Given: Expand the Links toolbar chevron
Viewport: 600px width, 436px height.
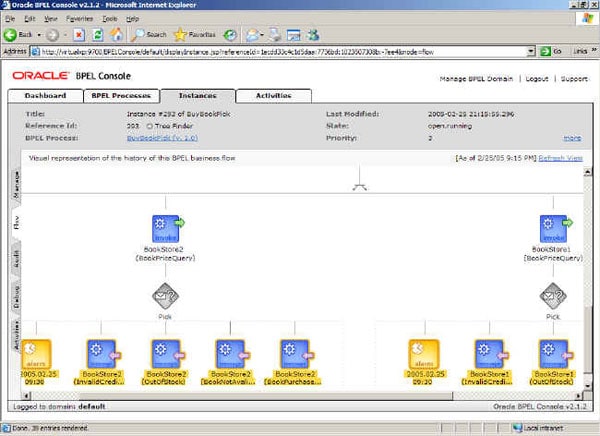Looking at the screenshot, I should [x=594, y=50].
